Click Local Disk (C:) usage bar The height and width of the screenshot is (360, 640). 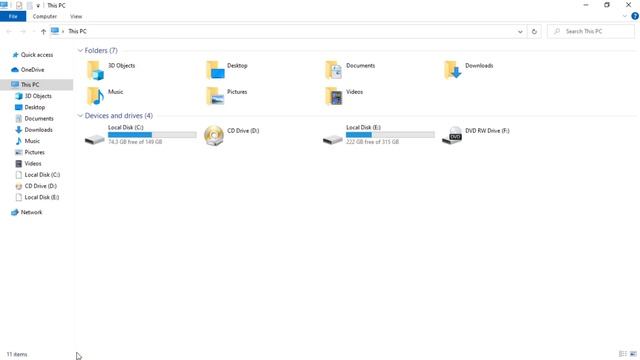pos(152,135)
